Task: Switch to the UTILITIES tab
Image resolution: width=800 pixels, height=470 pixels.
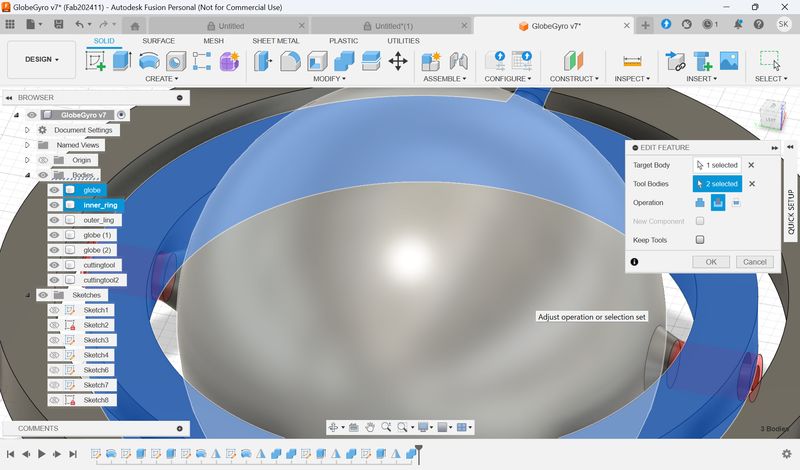Action: pyautogui.click(x=404, y=41)
